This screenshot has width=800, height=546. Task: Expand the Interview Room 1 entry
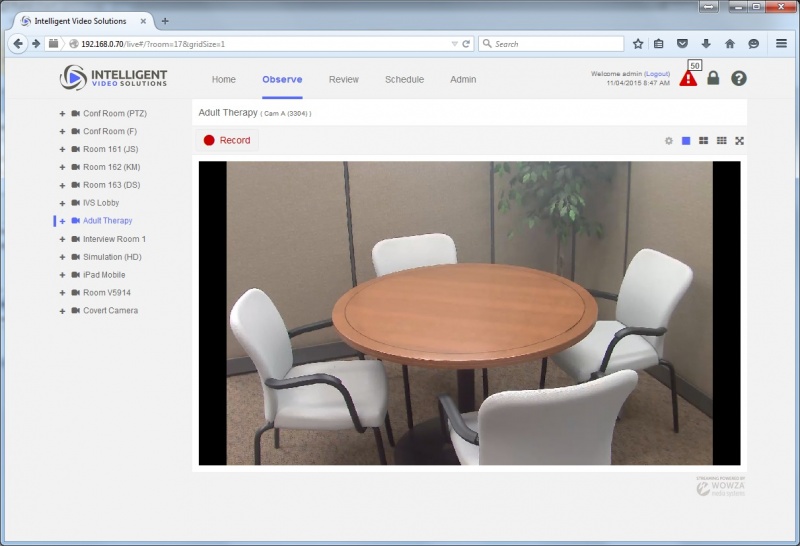[x=62, y=239]
